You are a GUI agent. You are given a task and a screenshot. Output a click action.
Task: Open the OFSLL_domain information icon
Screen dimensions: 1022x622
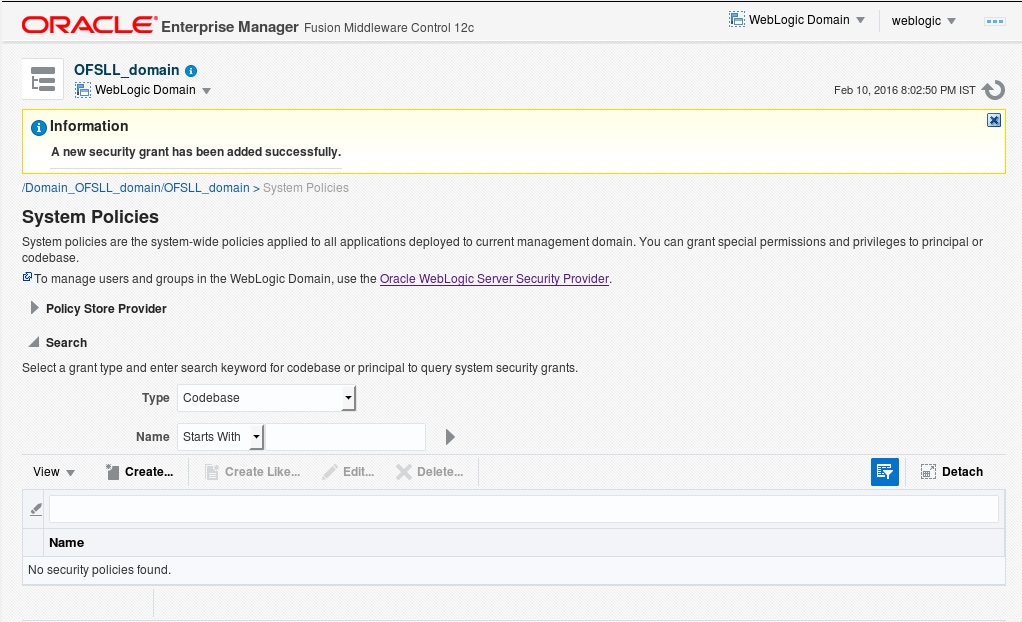click(191, 70)
